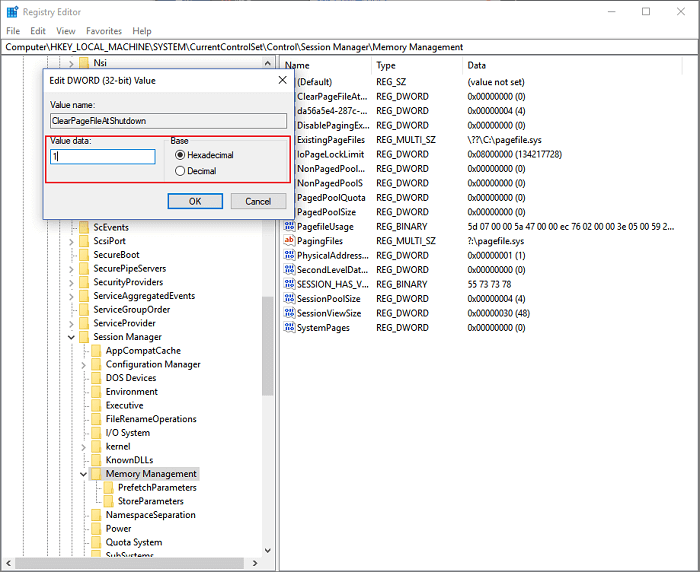Select the Decimal base radio button
This screenshot has width=700, height=572.
[180, 171]
